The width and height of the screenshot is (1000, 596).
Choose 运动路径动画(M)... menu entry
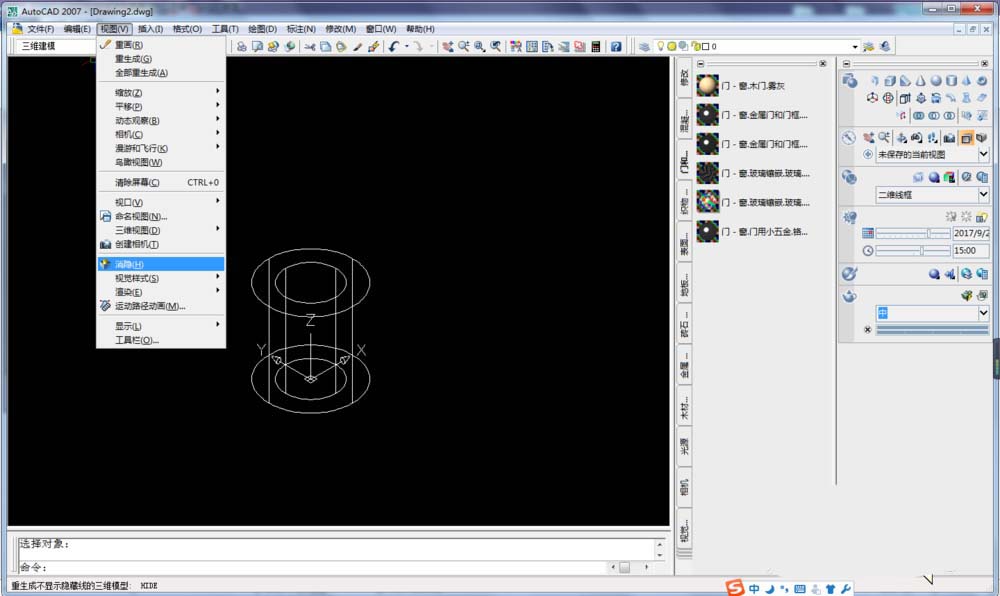(x=161, y=306)
